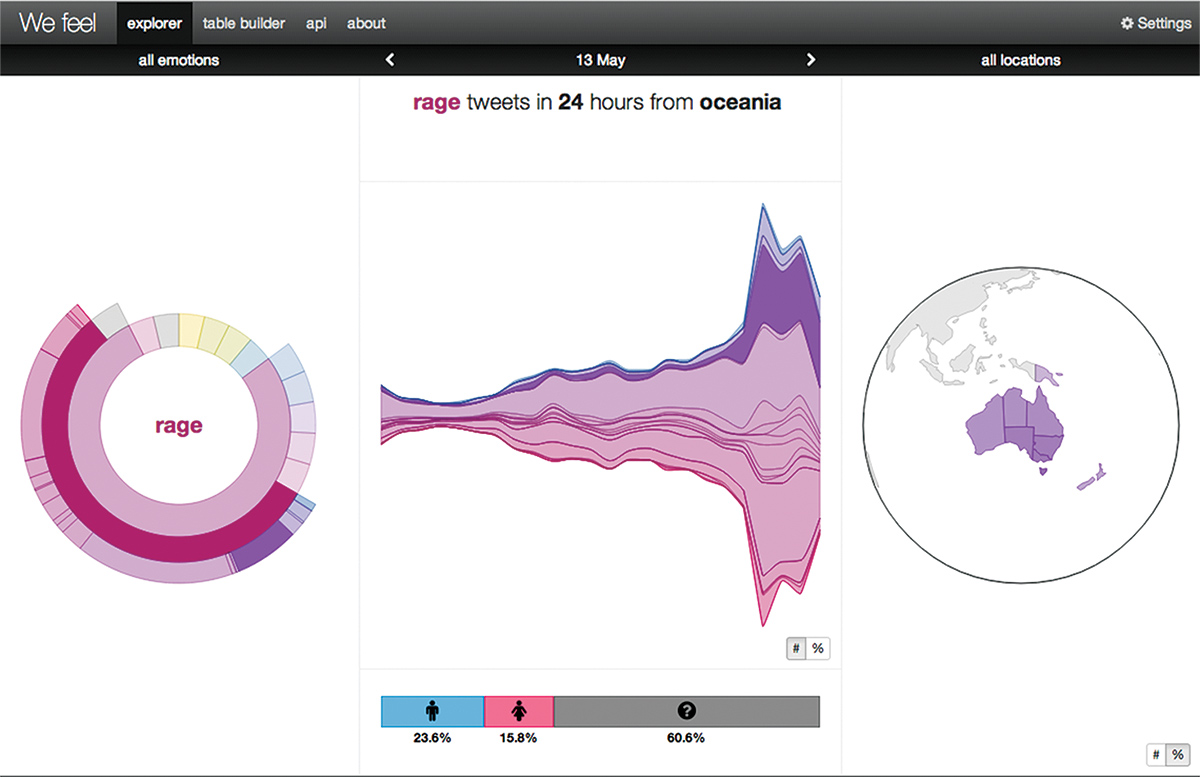This screenshot has height=777, width=1200.
Task: Click the female figure icon in gender bar
Action: point(518,711)
